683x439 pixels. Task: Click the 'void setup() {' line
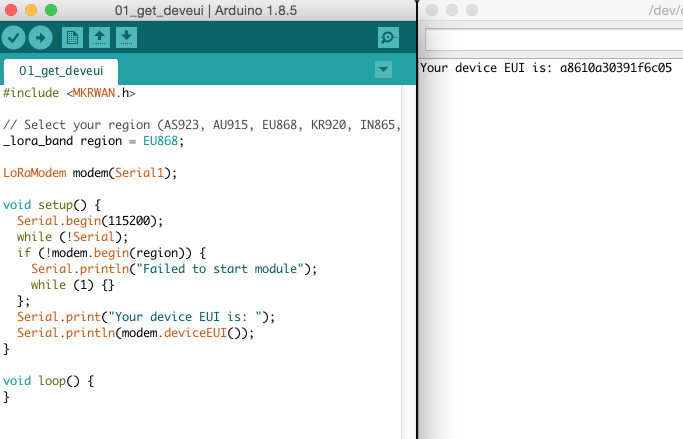52,205
